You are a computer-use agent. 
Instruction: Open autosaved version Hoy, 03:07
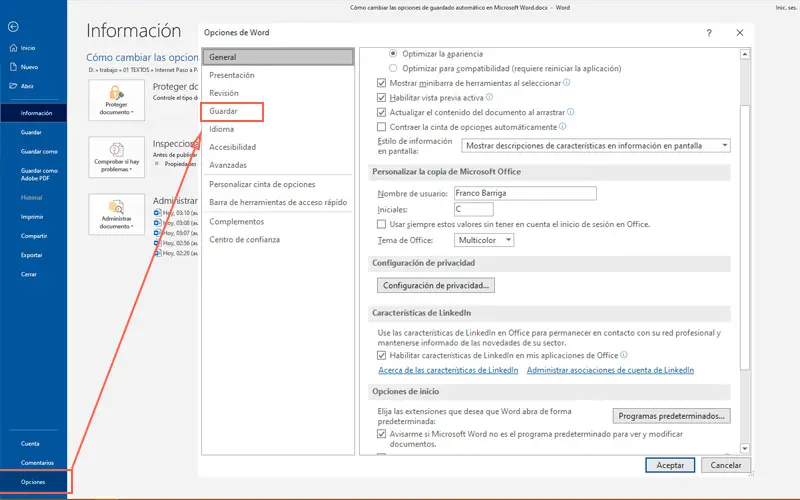tap(176, 233)
